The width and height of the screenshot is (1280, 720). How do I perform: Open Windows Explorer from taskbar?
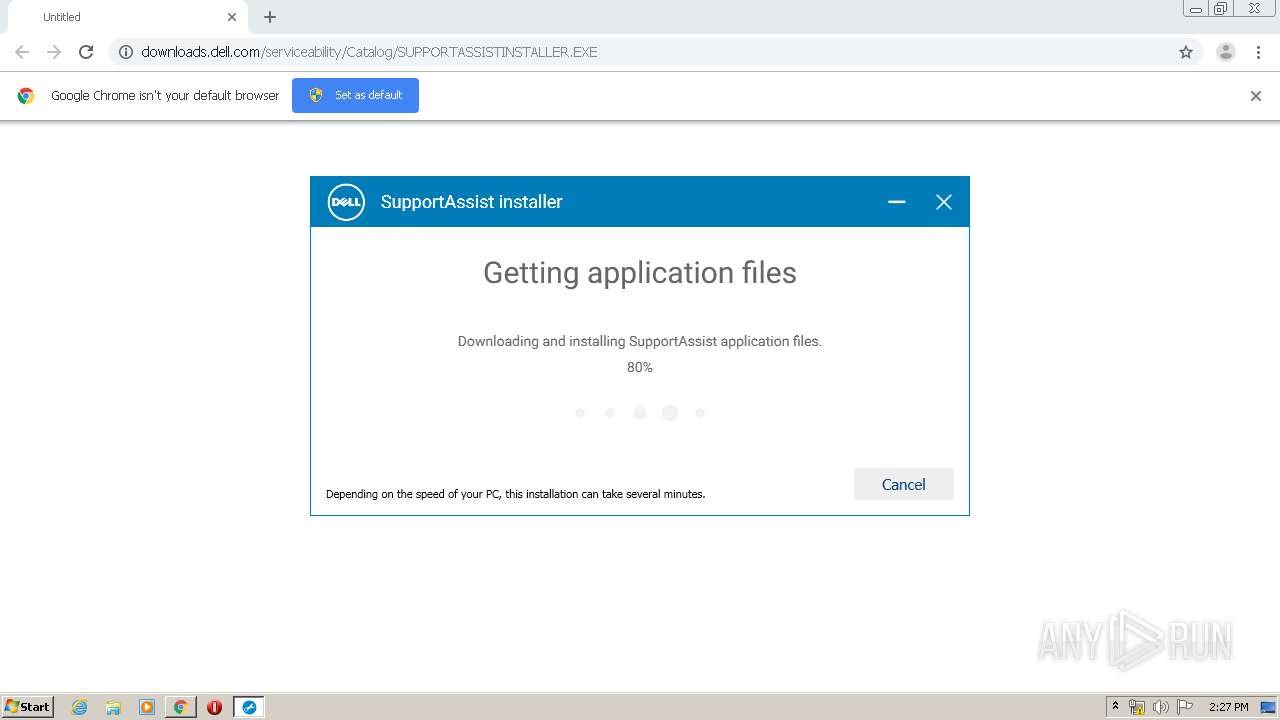113,707
